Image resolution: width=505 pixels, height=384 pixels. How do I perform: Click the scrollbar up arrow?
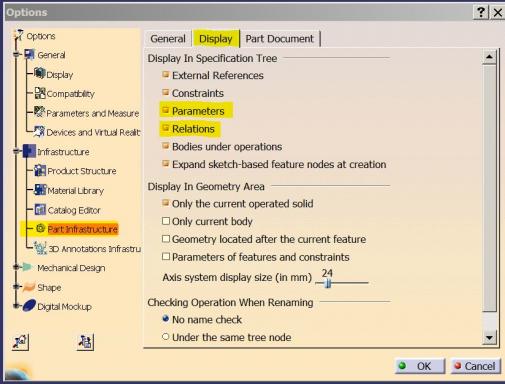click(489, 57)
